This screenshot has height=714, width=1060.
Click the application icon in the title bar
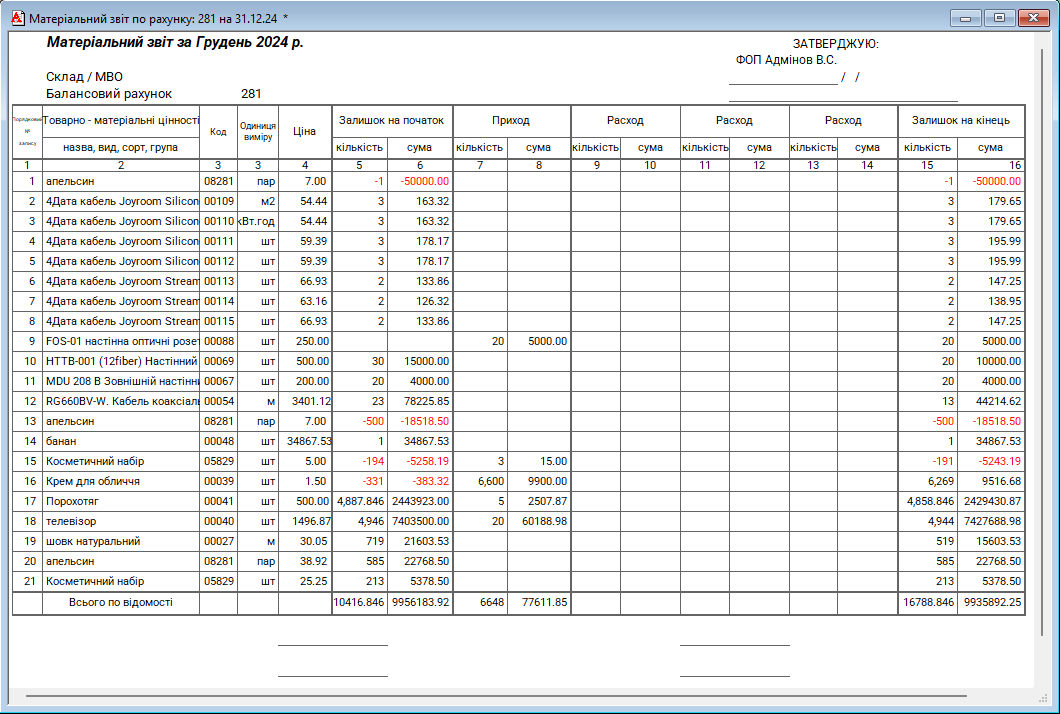[x=16, y=18]
